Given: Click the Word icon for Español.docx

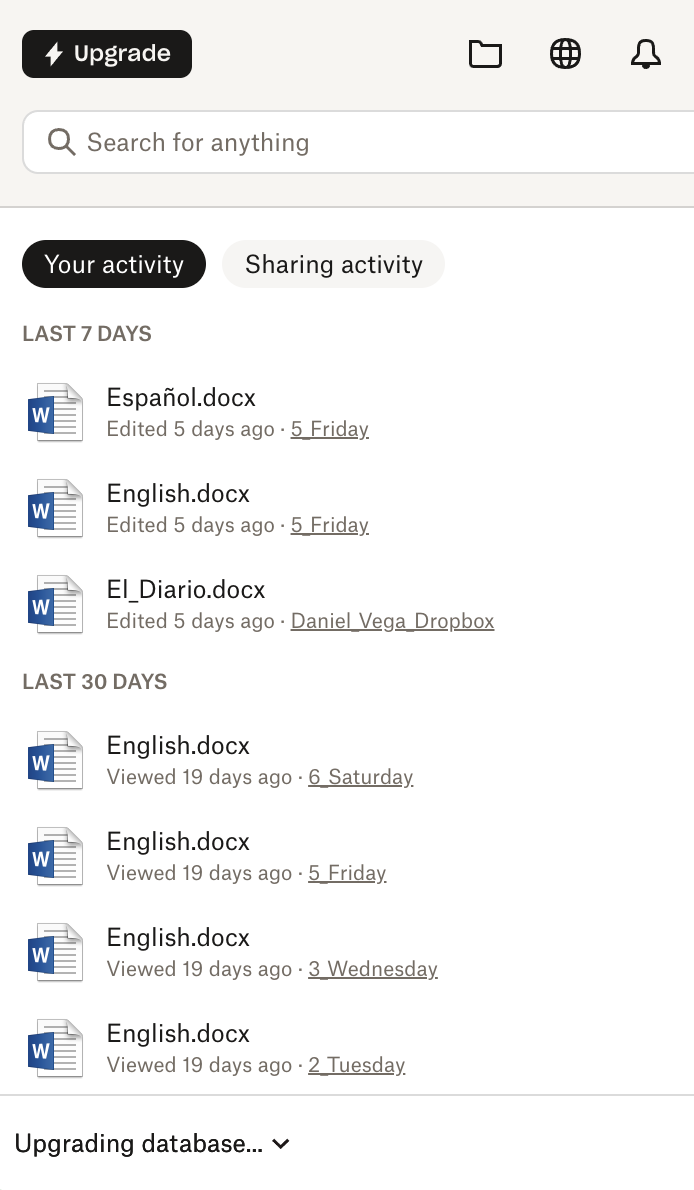Looking at the screenshot, I should click(x=55, y=413).
